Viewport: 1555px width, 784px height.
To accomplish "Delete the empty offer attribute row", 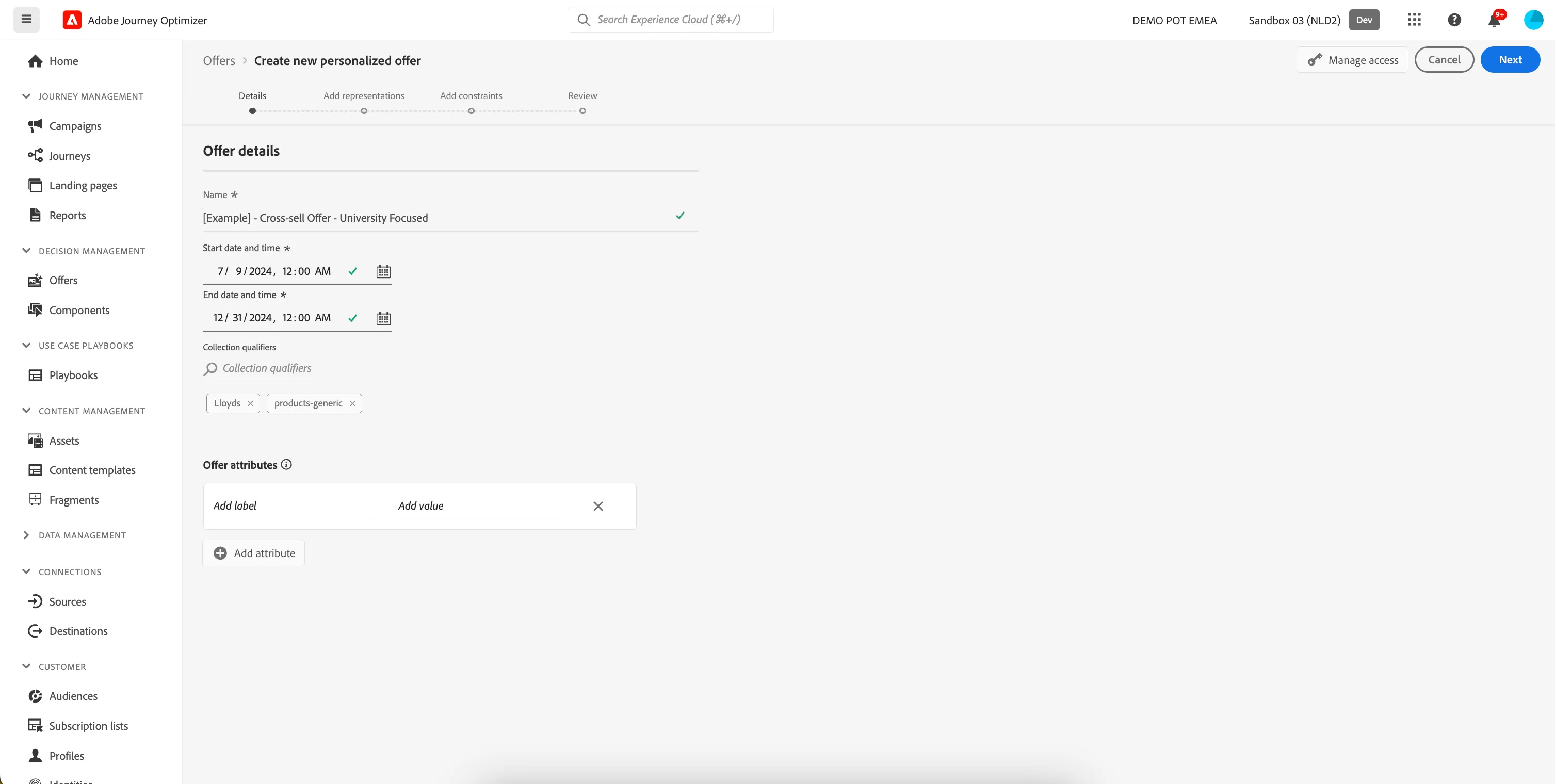I will pyautogui.click(x=597, y=506).
